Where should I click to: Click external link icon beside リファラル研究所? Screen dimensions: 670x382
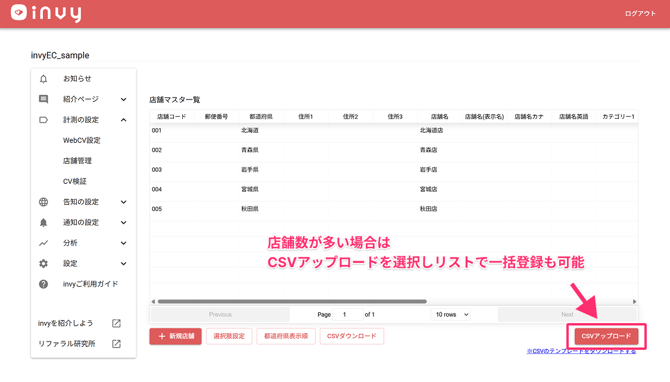(x=116, y=344)
